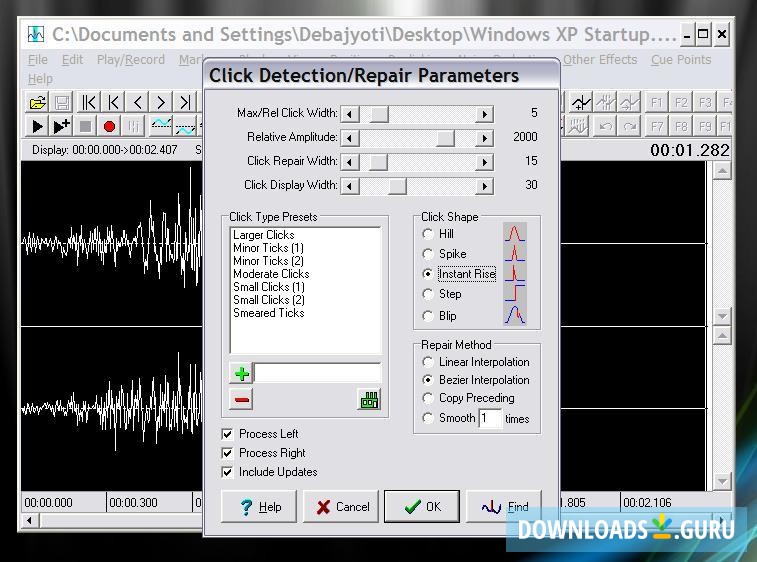This screenshot has height=562, width=757.
Task: Add a preset with the green plus button
Action: [x=241, y=373]
